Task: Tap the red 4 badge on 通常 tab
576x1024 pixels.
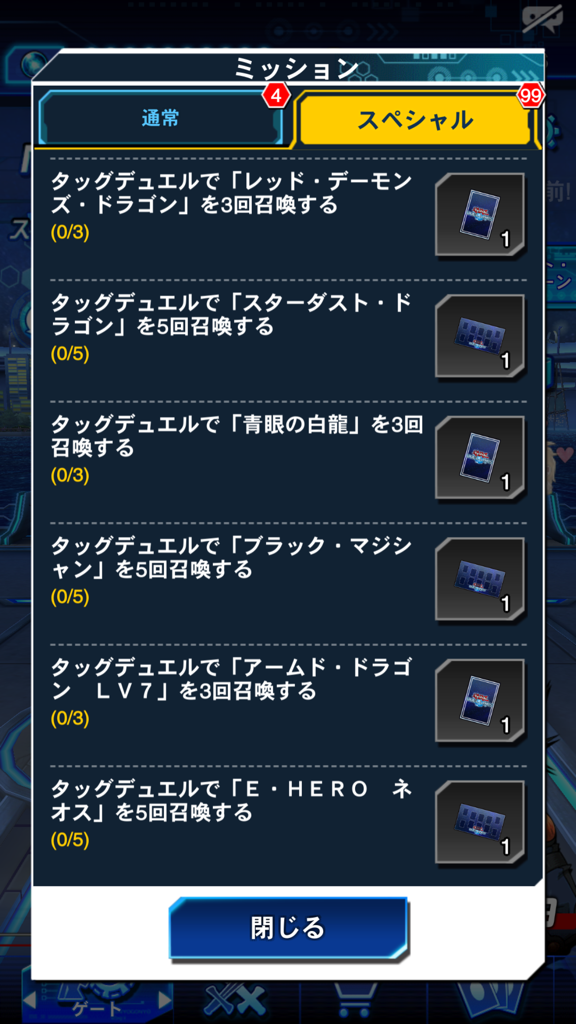Action: 276,97
